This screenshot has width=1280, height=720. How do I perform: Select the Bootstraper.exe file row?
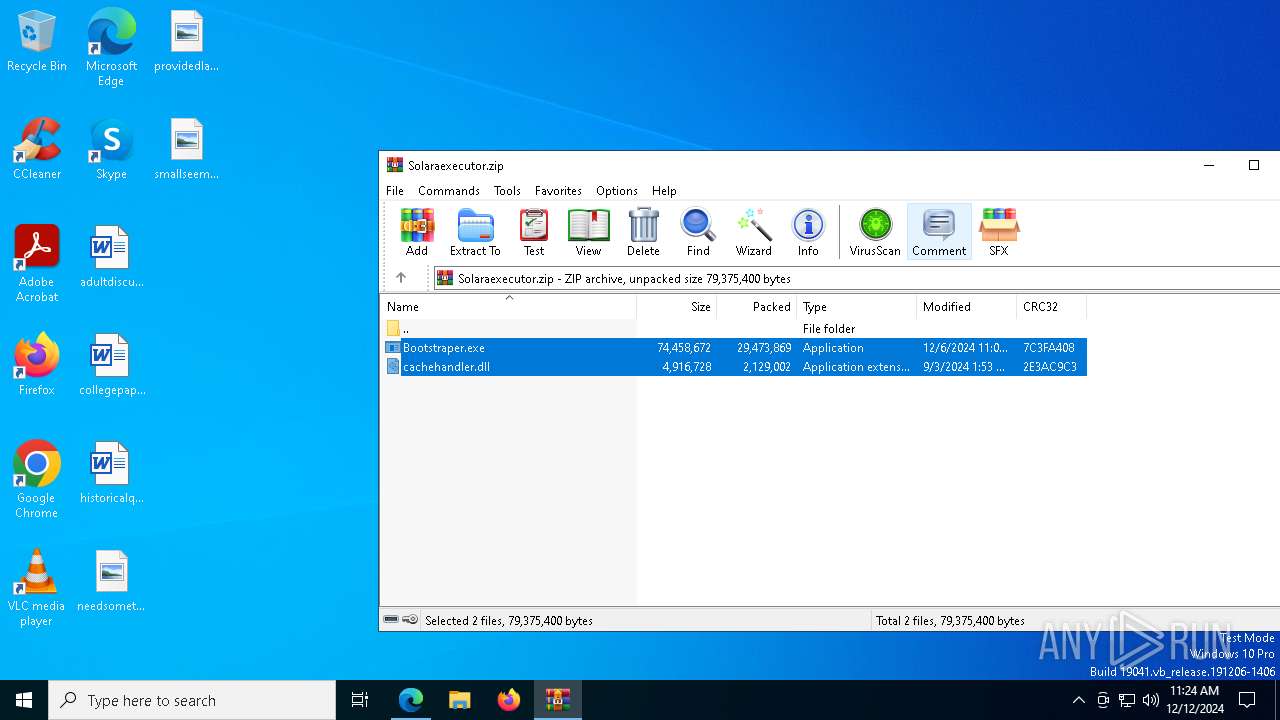(x=734, y=348)
